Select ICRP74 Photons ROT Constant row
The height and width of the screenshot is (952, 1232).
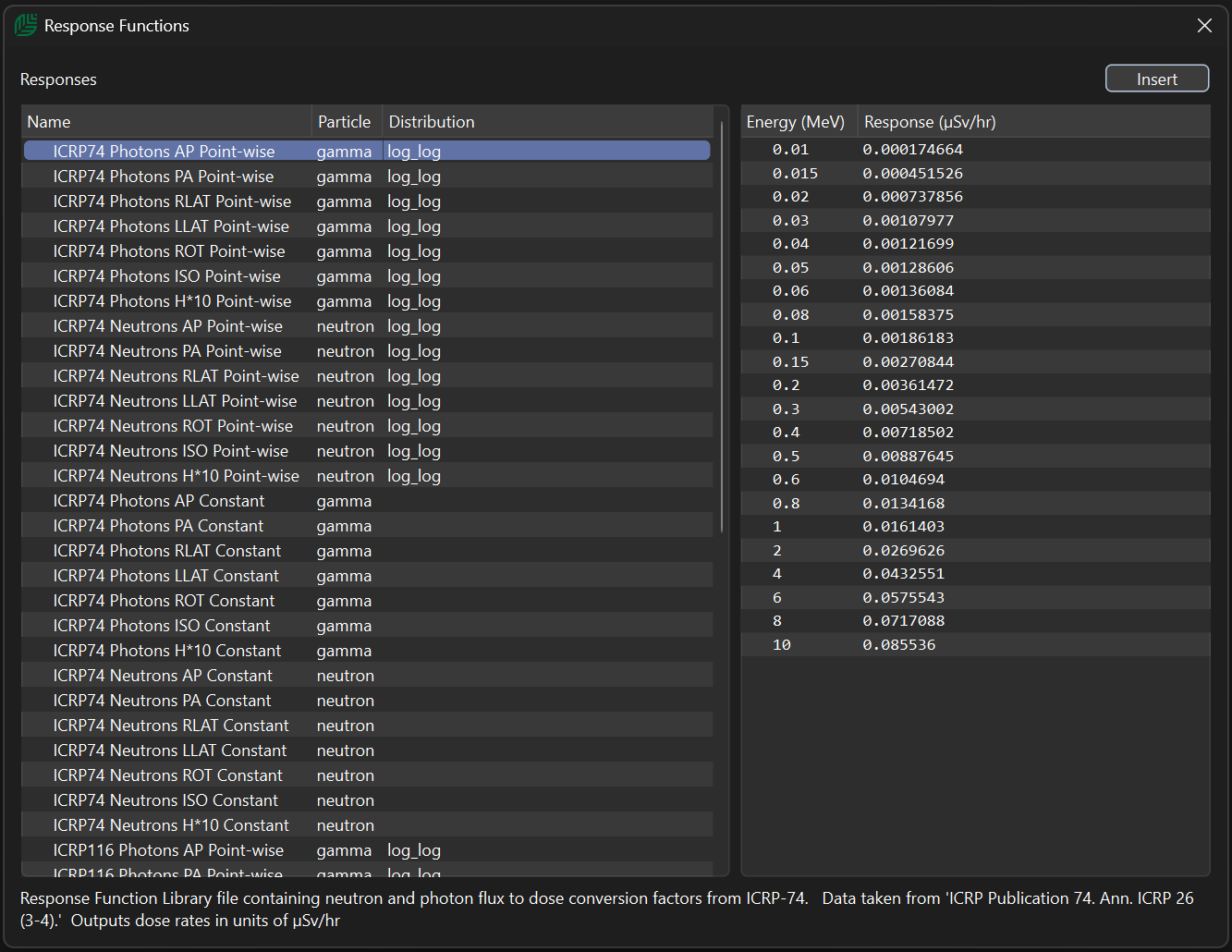(x=367, y=601)
